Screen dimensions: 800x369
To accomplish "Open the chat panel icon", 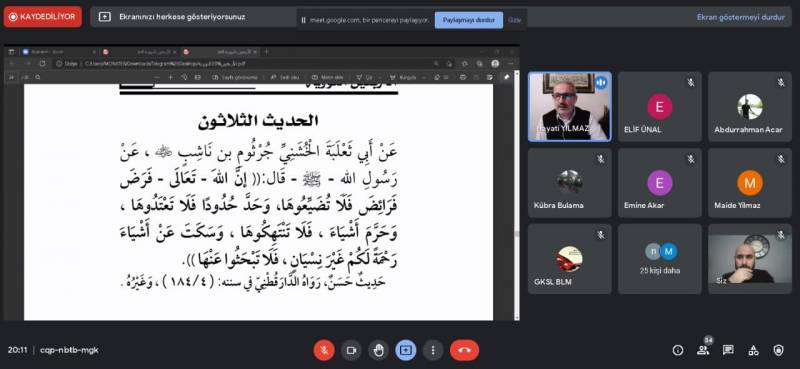I will [x=728, y=350].
